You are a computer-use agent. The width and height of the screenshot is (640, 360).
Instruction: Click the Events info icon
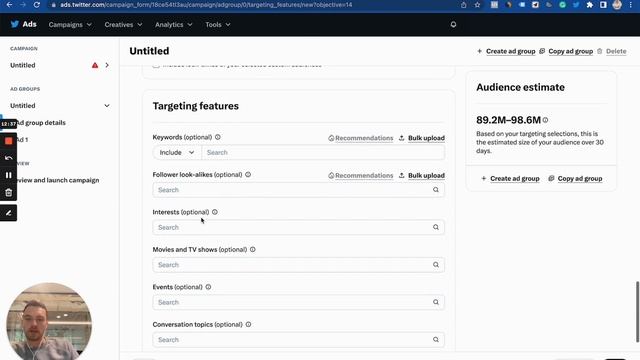pos(208,287)
